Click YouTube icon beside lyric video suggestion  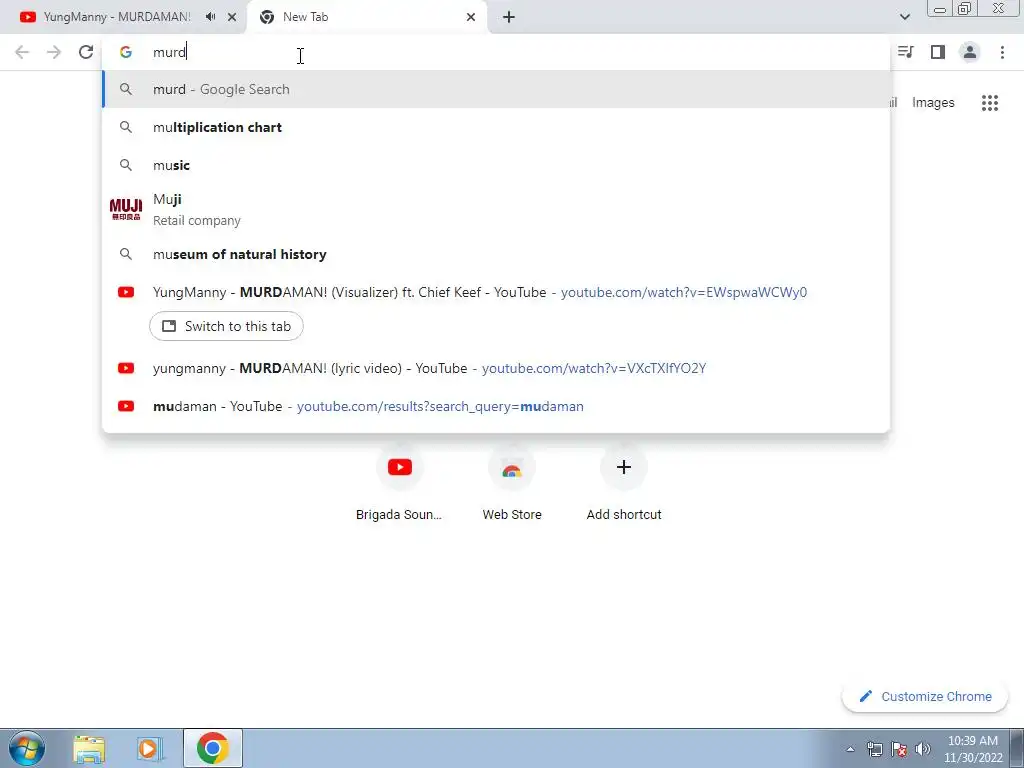tap(126, 368)
